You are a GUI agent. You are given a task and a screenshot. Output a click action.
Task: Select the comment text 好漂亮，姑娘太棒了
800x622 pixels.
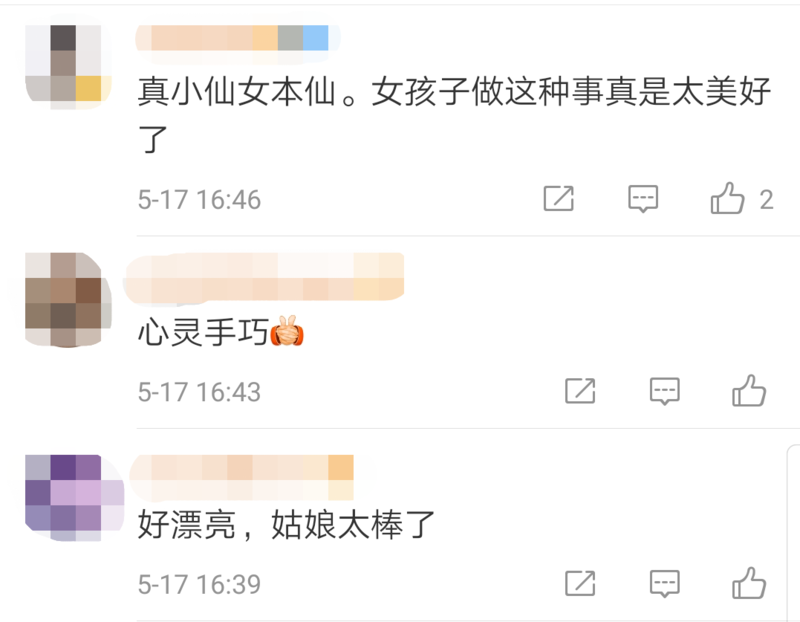tap(286, 525)
